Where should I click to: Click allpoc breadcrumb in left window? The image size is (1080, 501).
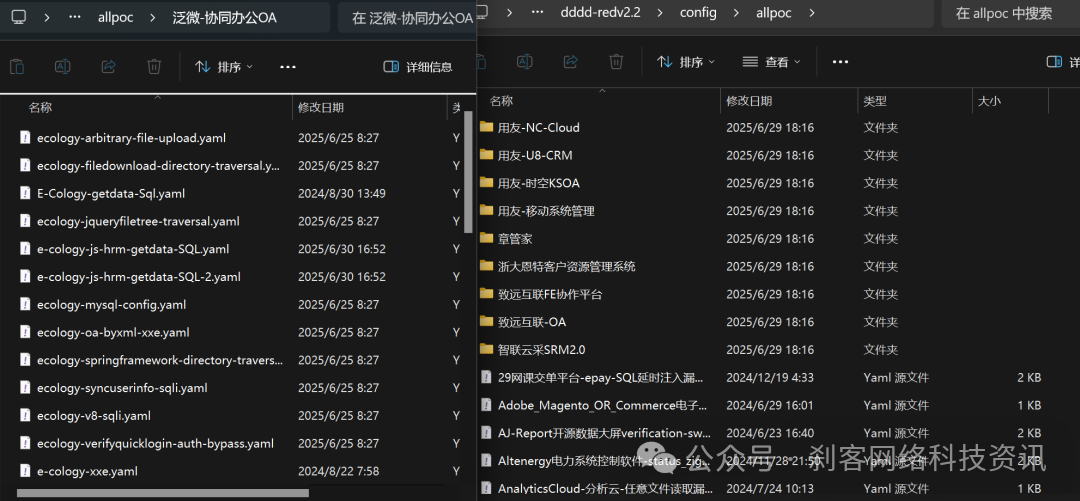point(116,18)
